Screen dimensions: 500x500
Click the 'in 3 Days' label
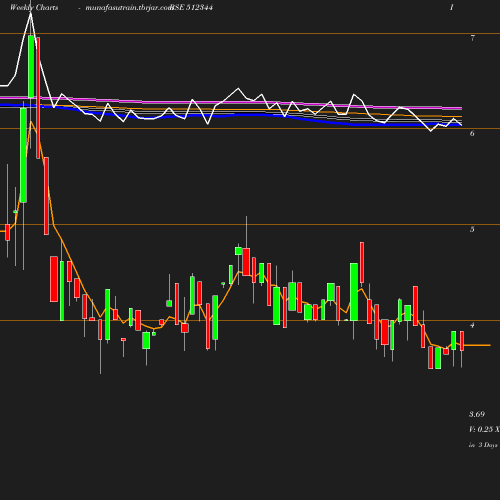point(483,445)
